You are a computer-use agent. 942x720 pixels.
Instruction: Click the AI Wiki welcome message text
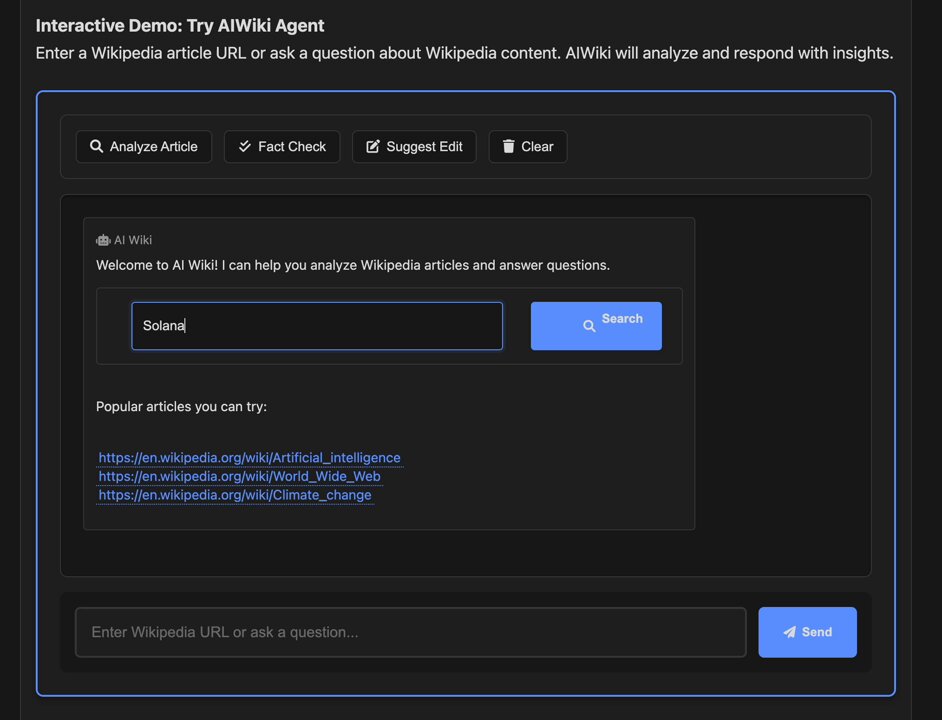coord(353,265)
